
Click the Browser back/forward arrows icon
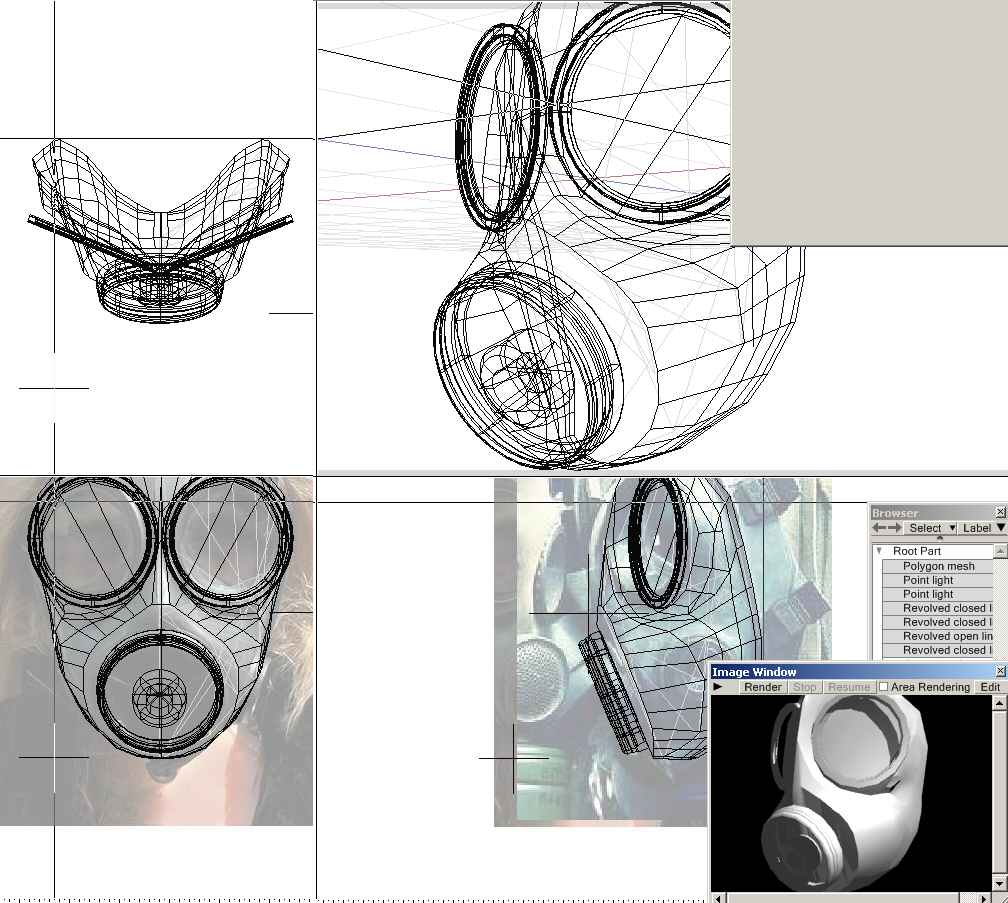(x=886, y=528)
